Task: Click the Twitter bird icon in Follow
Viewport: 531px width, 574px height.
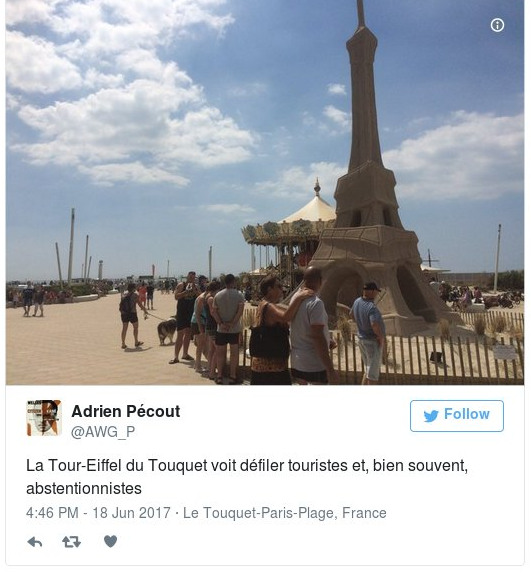Action: [431, 415]
